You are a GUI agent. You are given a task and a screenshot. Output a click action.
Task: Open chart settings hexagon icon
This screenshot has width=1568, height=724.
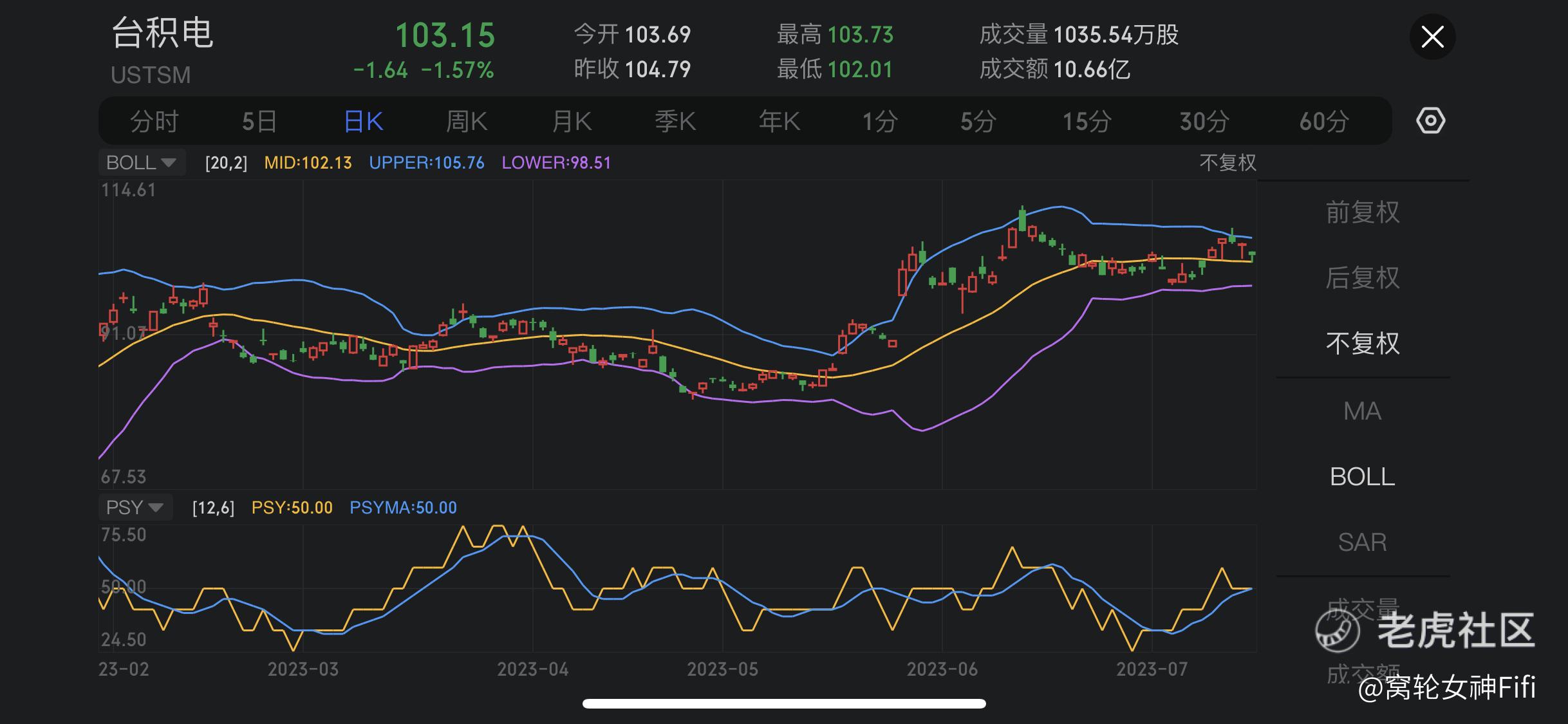(x=1430, y=121)
